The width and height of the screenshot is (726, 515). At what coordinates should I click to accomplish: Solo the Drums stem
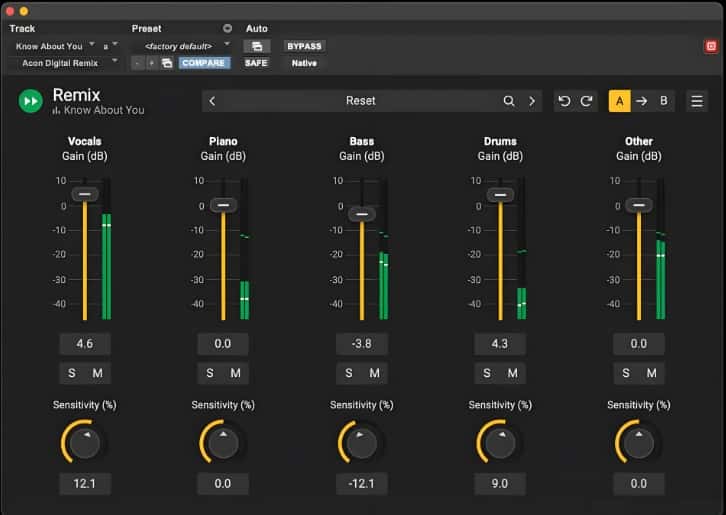click(x=487, y=373)
